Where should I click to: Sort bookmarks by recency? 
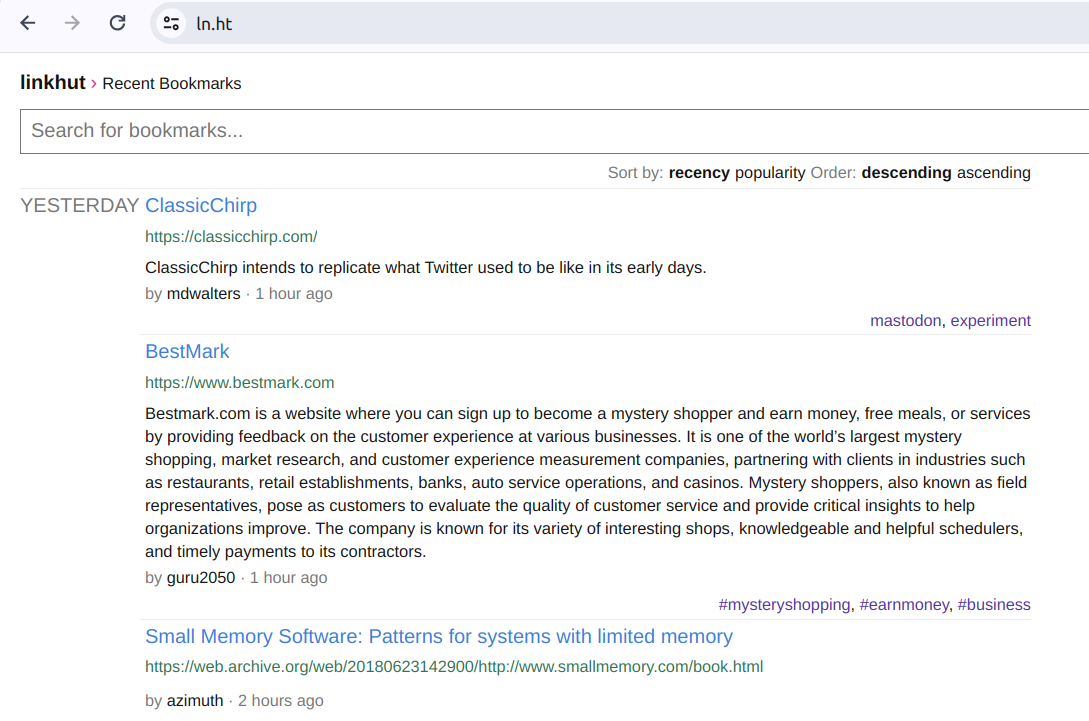pos(699,173)
